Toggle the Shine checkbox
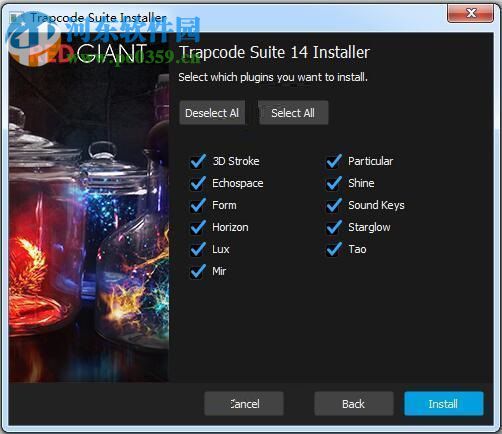The width and height of the screenshot is (502, 434). click(x=334, y=183)
